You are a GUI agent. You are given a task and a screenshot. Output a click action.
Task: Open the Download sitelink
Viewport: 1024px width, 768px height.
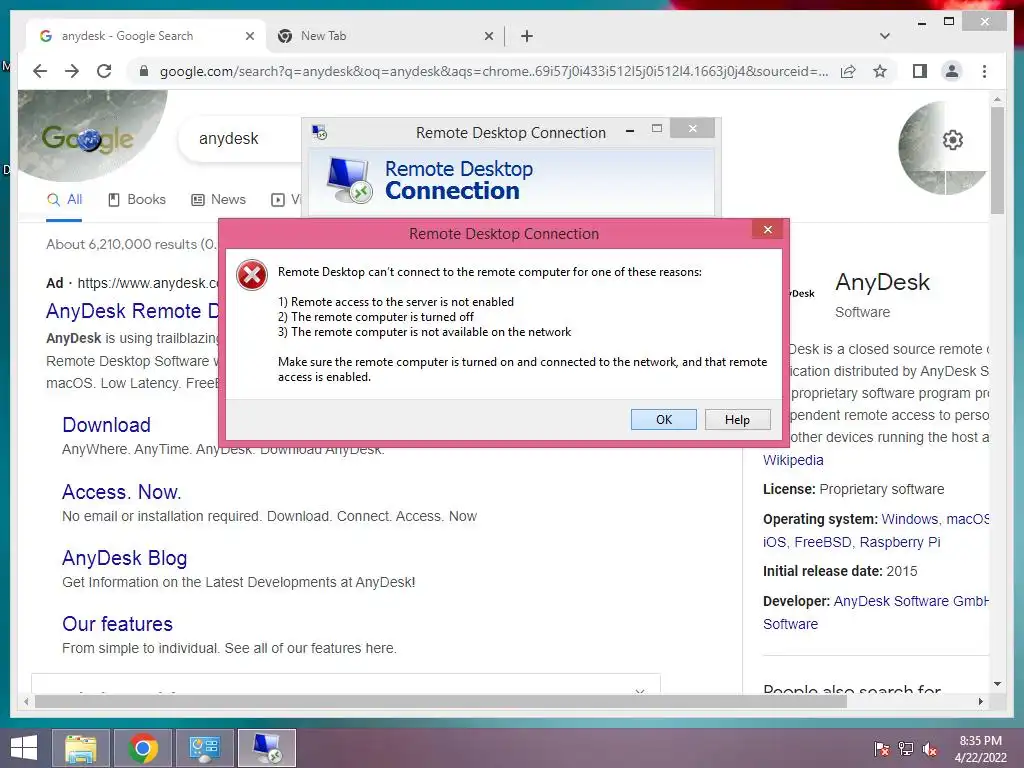point(106,425)
